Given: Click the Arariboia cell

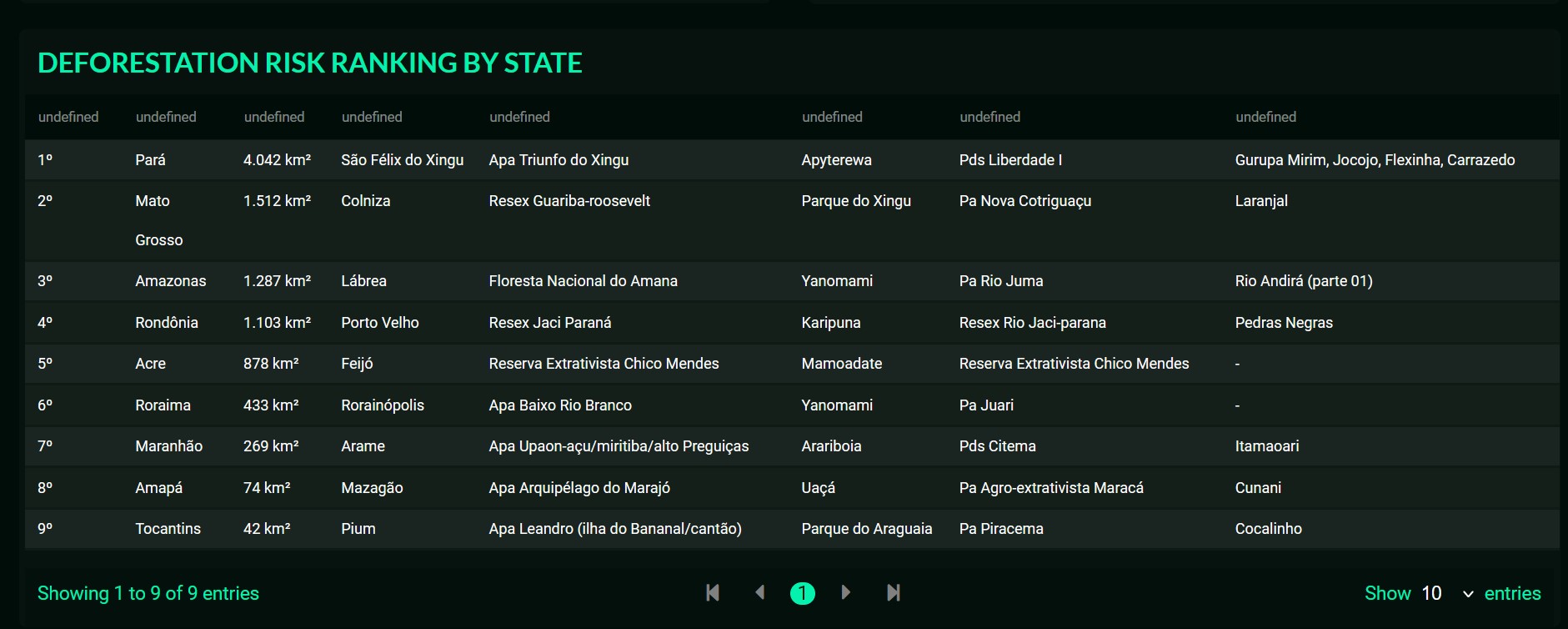Looking at the screenshot, I should pos(831,446).
